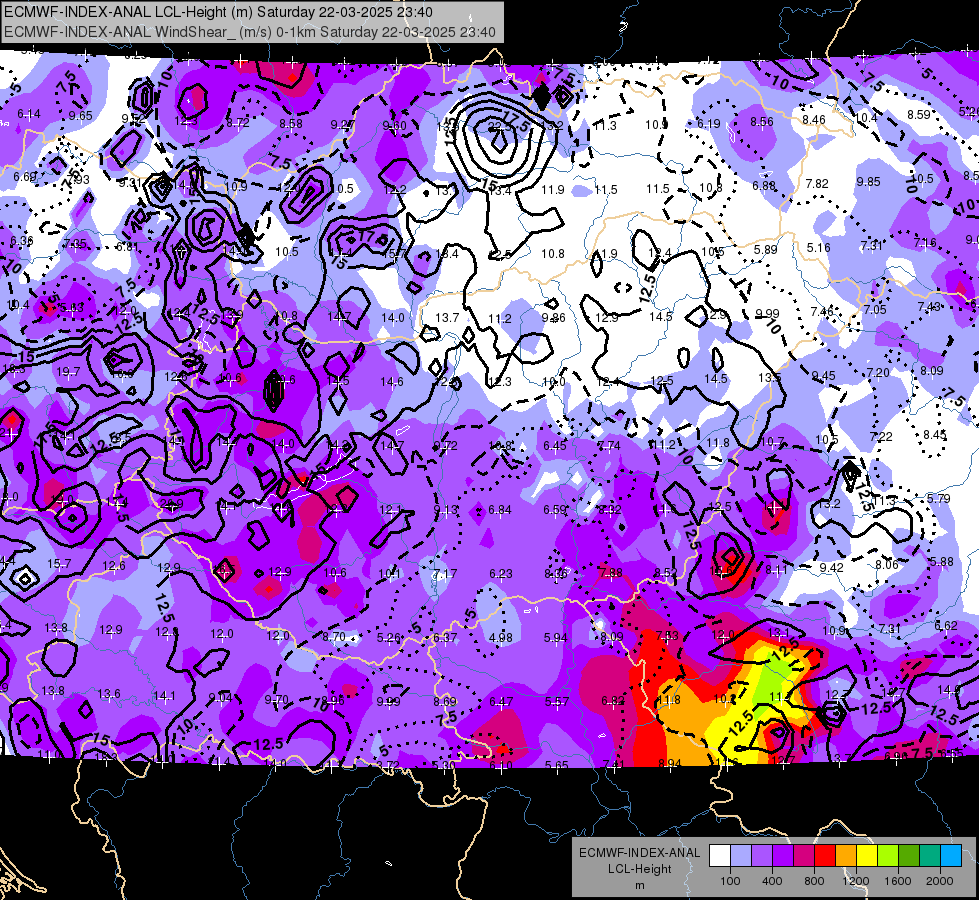979x900 pixels.
Task: Click the grid value 6.59
Action: [x=555, y=510]
